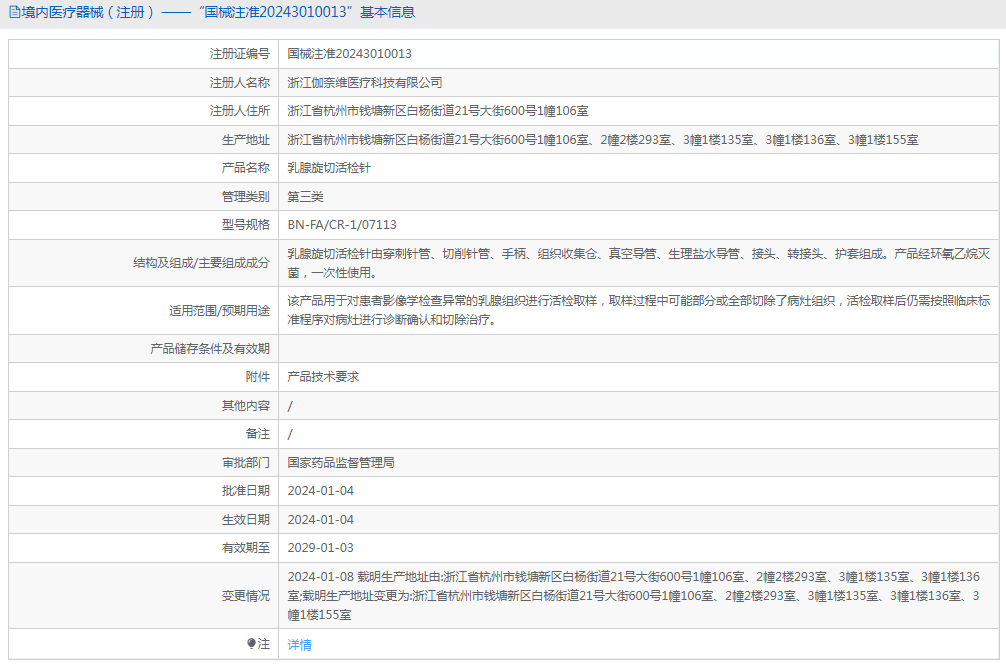This screenshot has width=1006, height=666.
Task: Click the 其他内容 label
Action: pyautogui.click(x=246, y=406)
